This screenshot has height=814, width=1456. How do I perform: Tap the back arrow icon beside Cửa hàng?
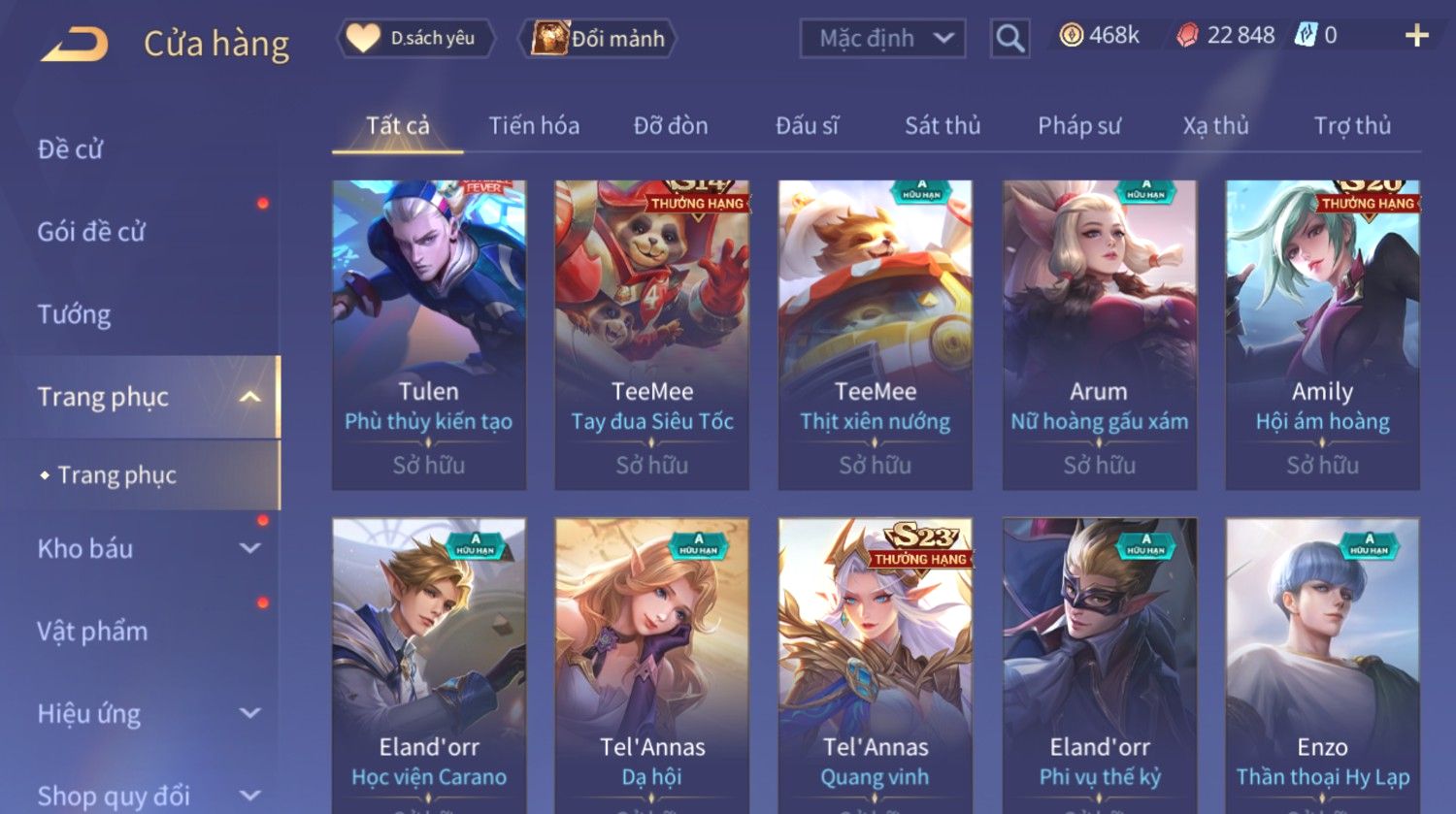[x=75, y=45]
